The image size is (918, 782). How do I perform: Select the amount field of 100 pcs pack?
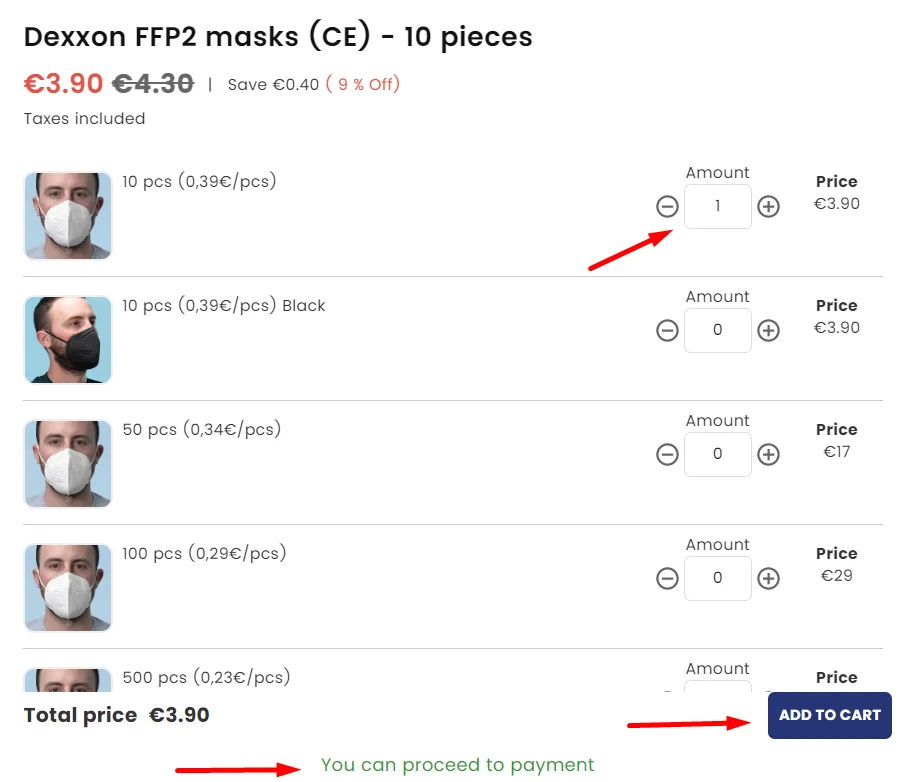[718, 579]
